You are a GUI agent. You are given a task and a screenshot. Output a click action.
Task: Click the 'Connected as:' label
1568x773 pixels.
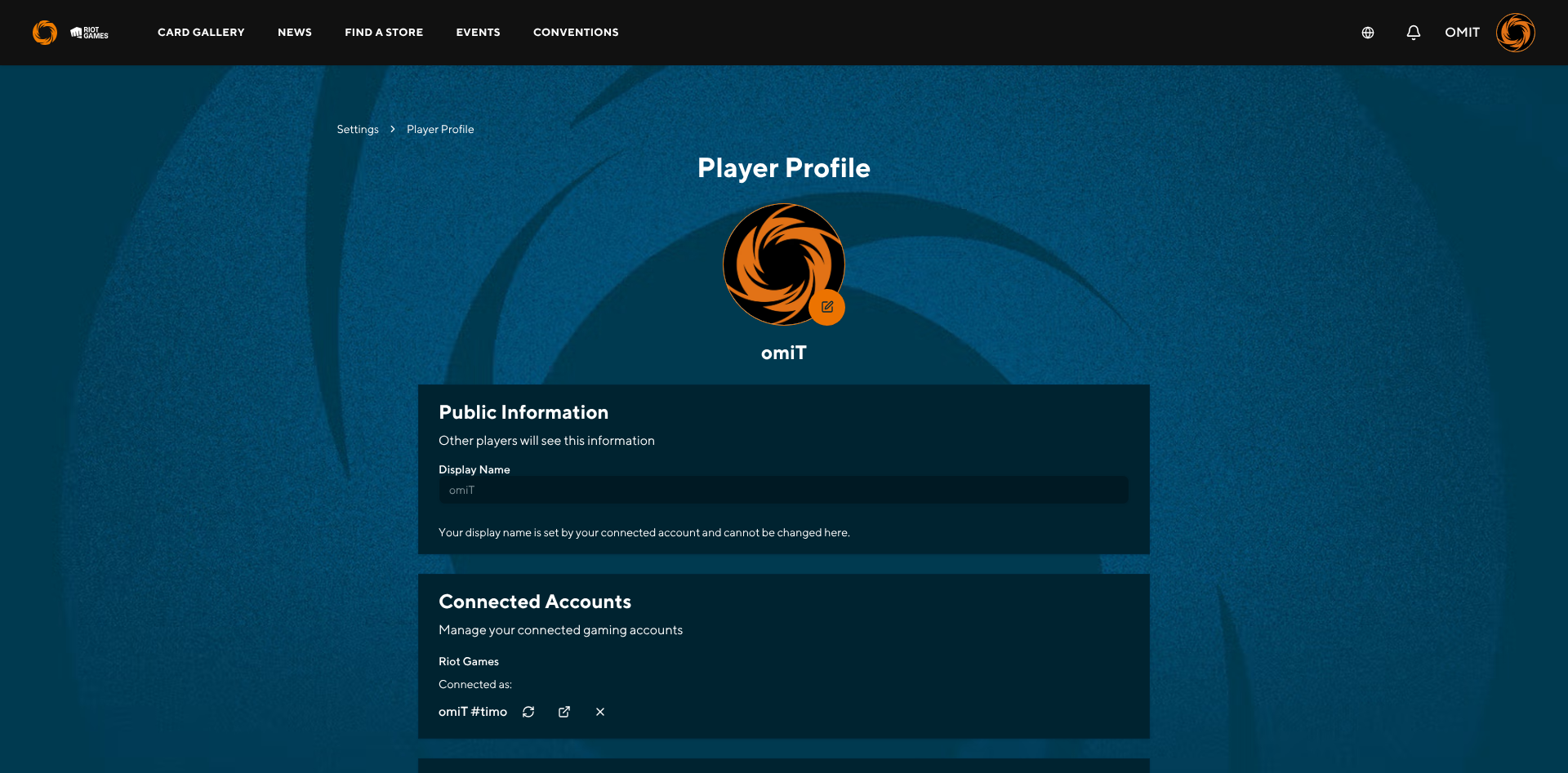[475, 685]
